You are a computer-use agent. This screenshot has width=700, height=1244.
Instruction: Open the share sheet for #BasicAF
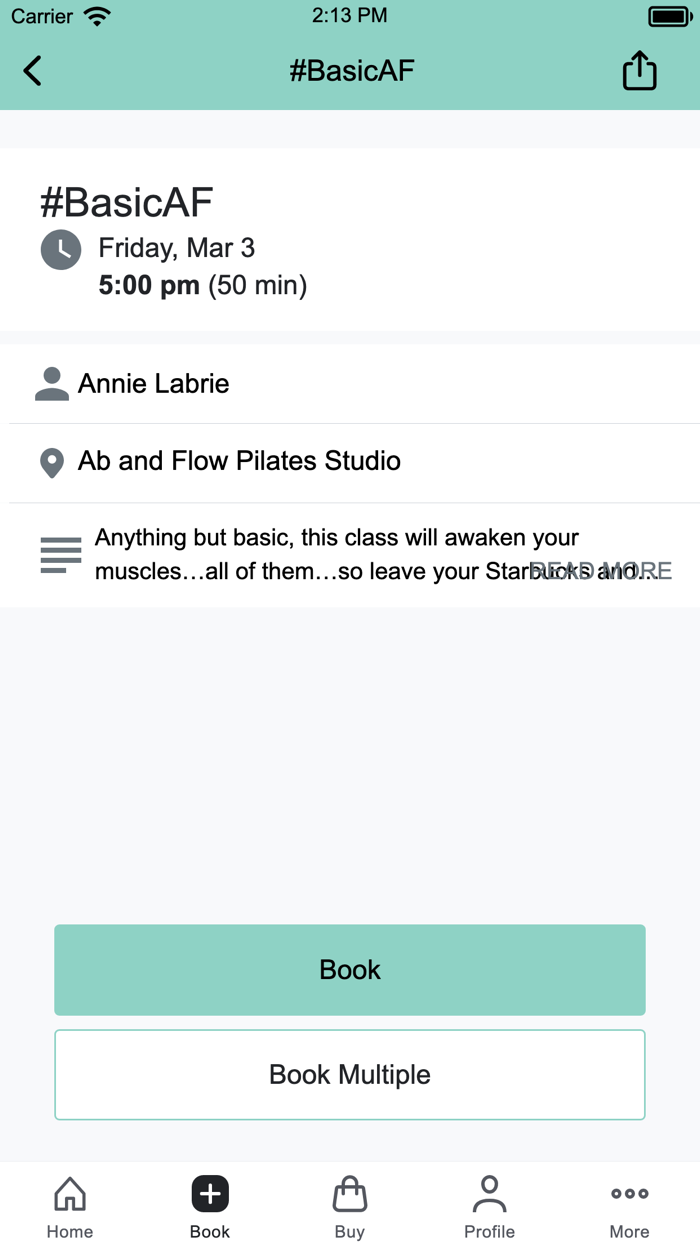coord(639,70)
